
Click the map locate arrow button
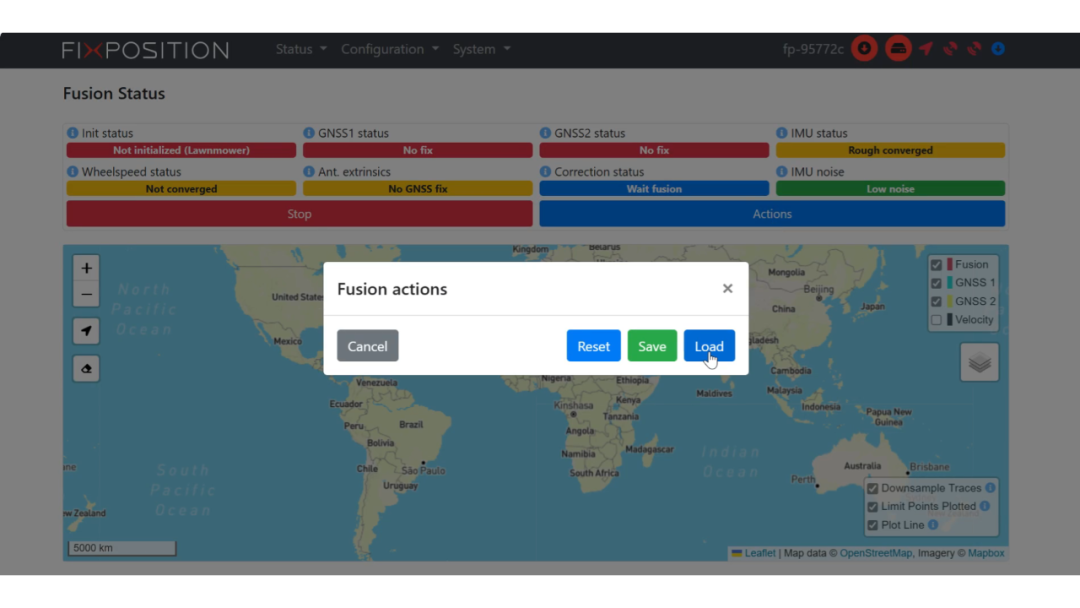click(86, 331)
